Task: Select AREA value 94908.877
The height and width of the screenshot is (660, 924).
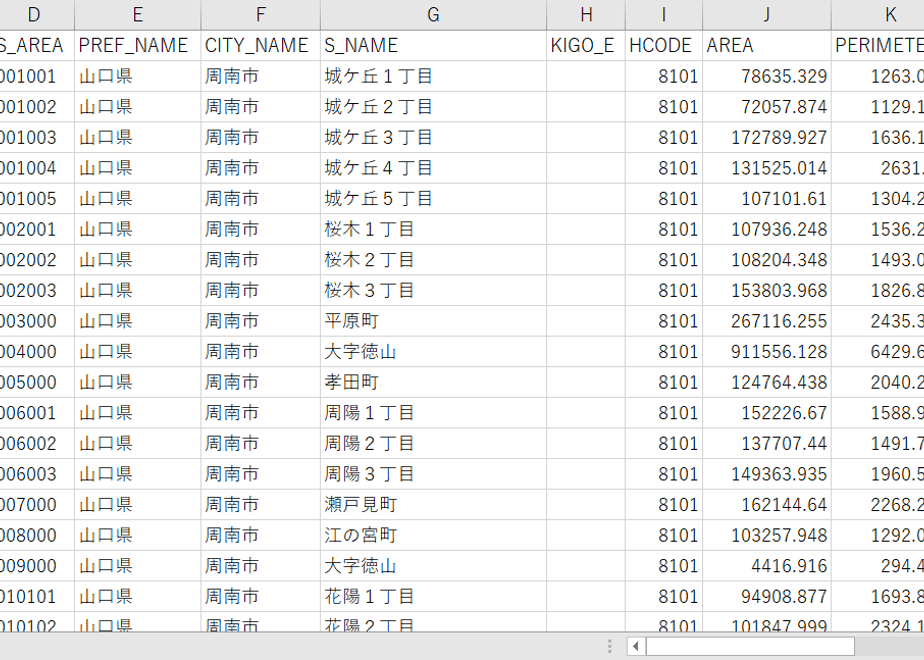Action: (767, 597)
